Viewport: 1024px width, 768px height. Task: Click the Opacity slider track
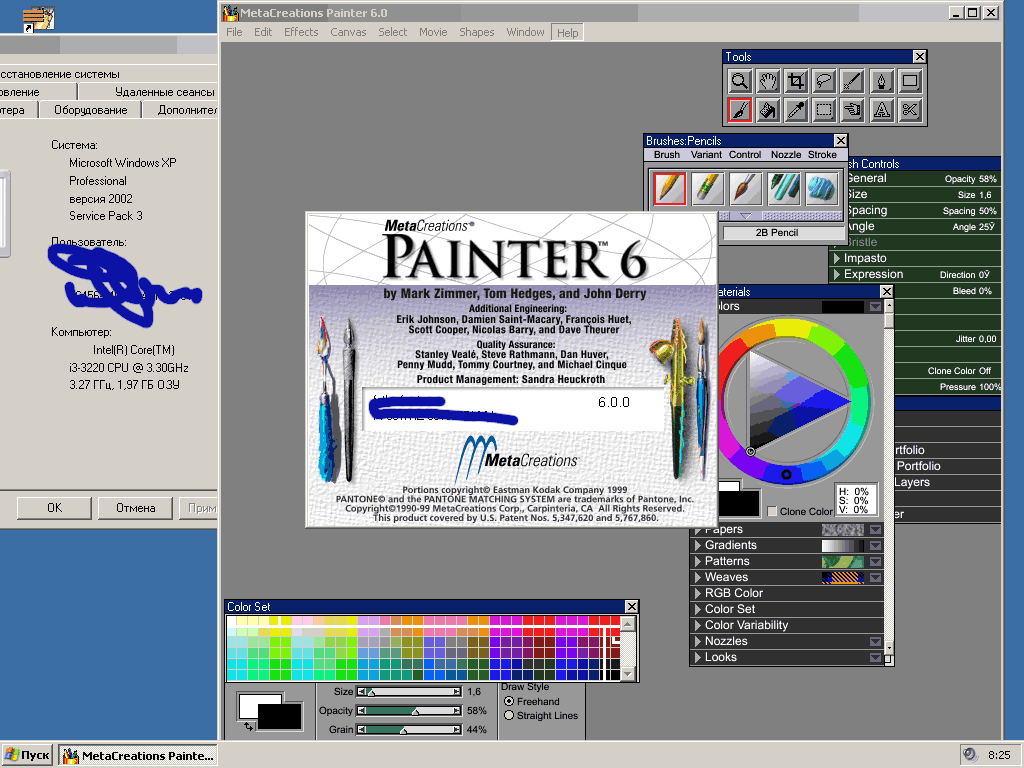click(x=409, y=711)
